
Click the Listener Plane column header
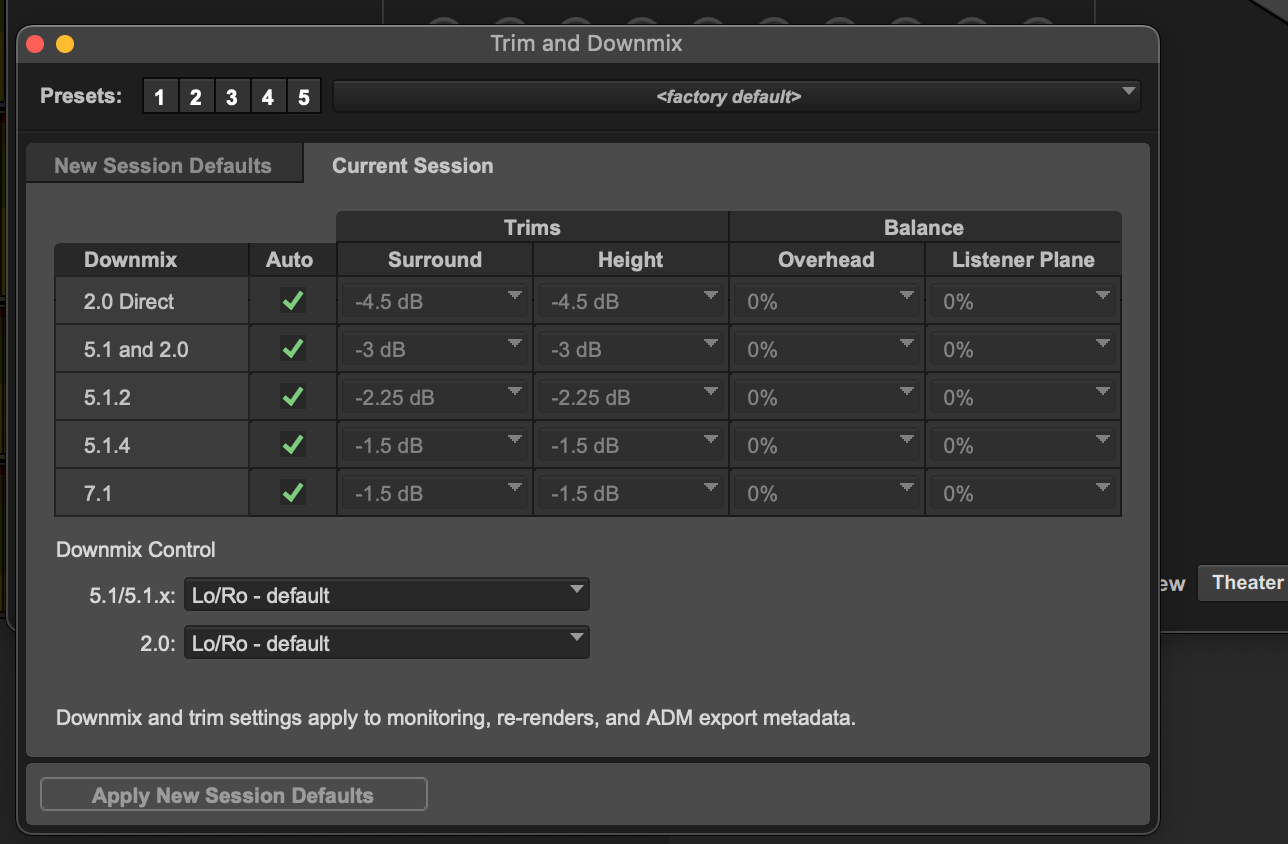pos(1023,260)
